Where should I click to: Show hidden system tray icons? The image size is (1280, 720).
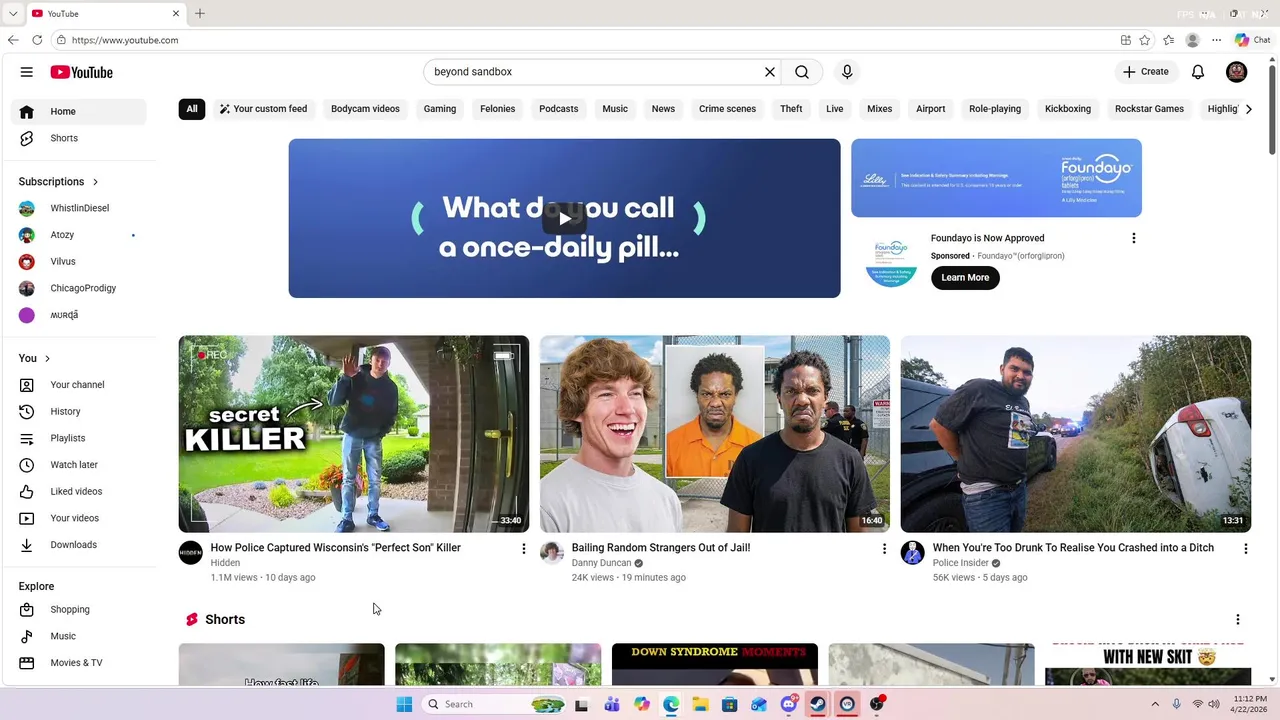click(x=1155, y=704)
